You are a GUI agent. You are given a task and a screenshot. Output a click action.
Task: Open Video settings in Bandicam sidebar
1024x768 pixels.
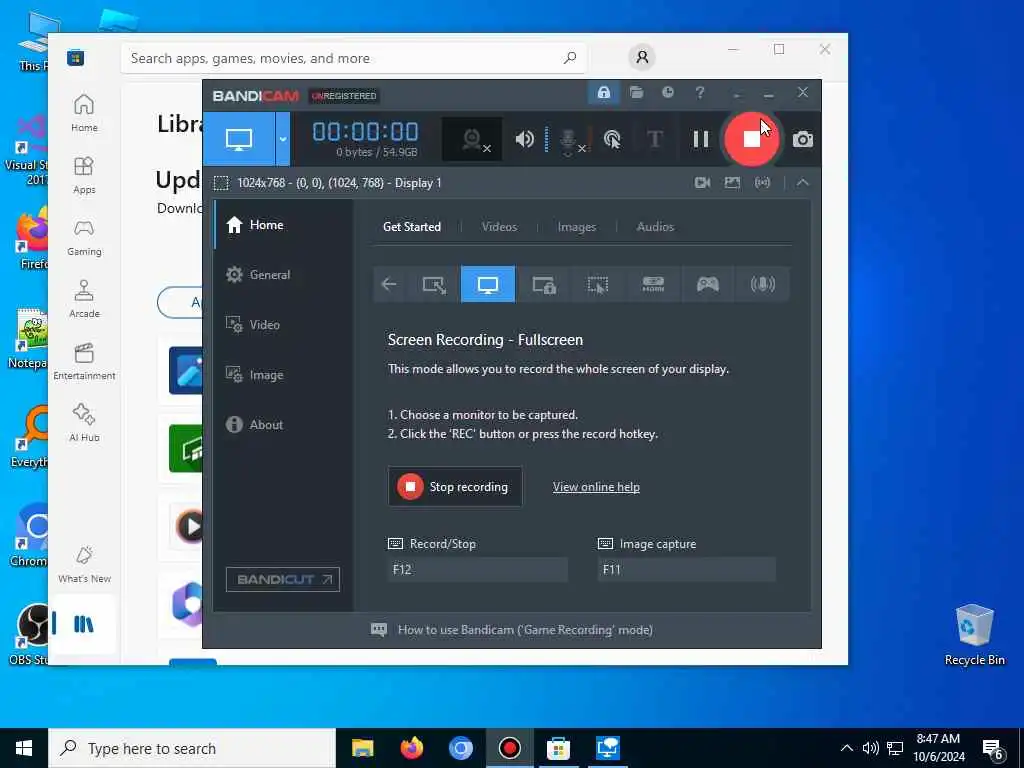point(282,325)
